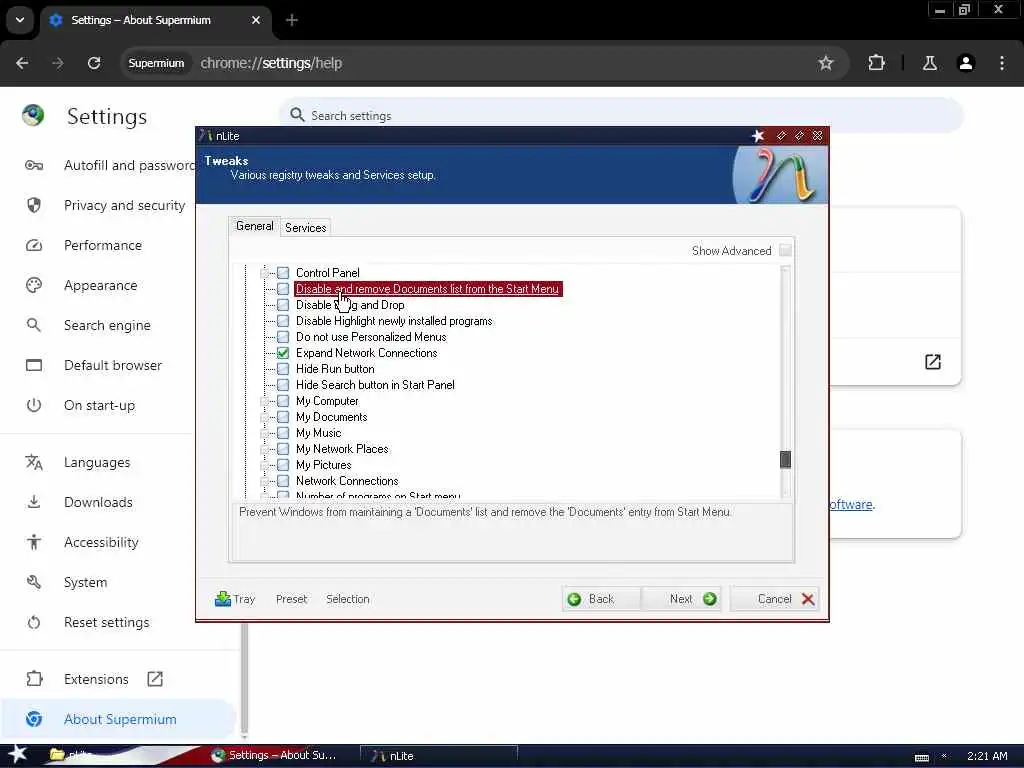Expand the My Pictures tree node

point(264,465)
